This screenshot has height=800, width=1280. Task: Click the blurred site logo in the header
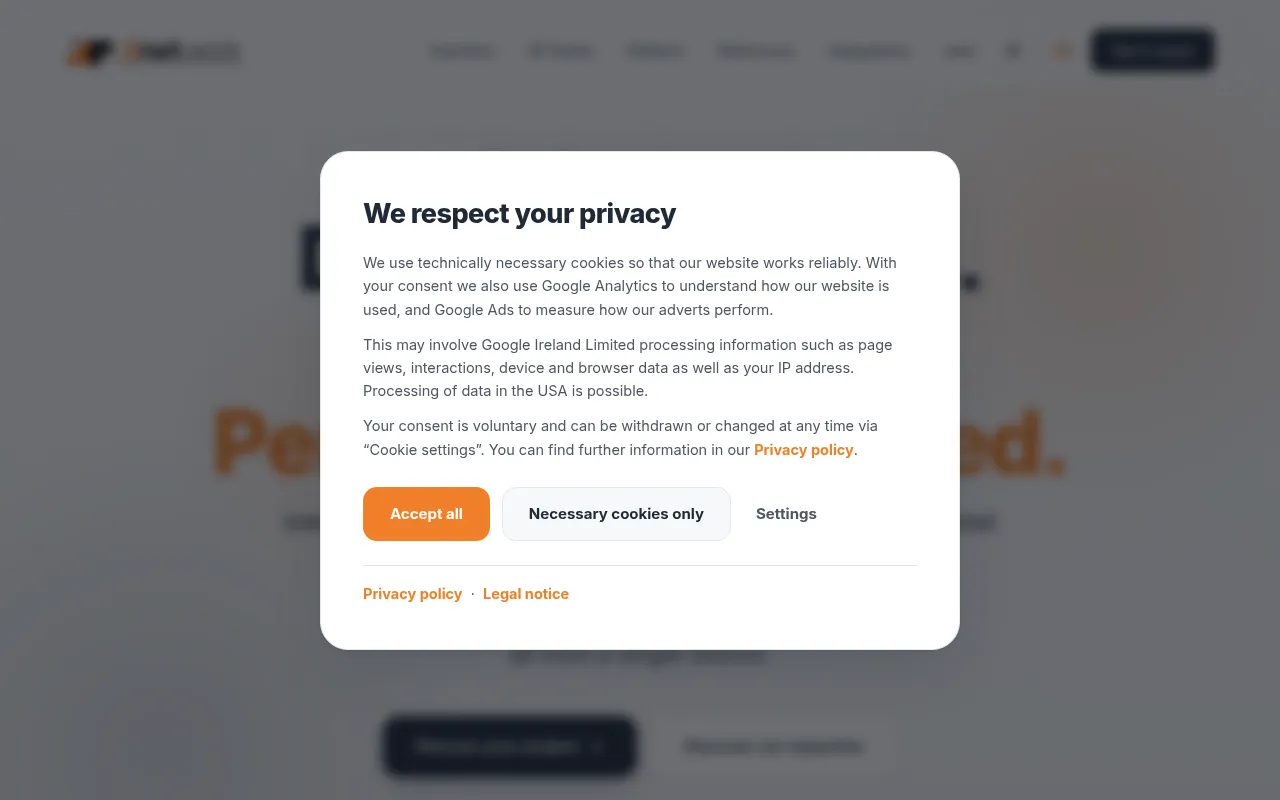pos(154,52)
